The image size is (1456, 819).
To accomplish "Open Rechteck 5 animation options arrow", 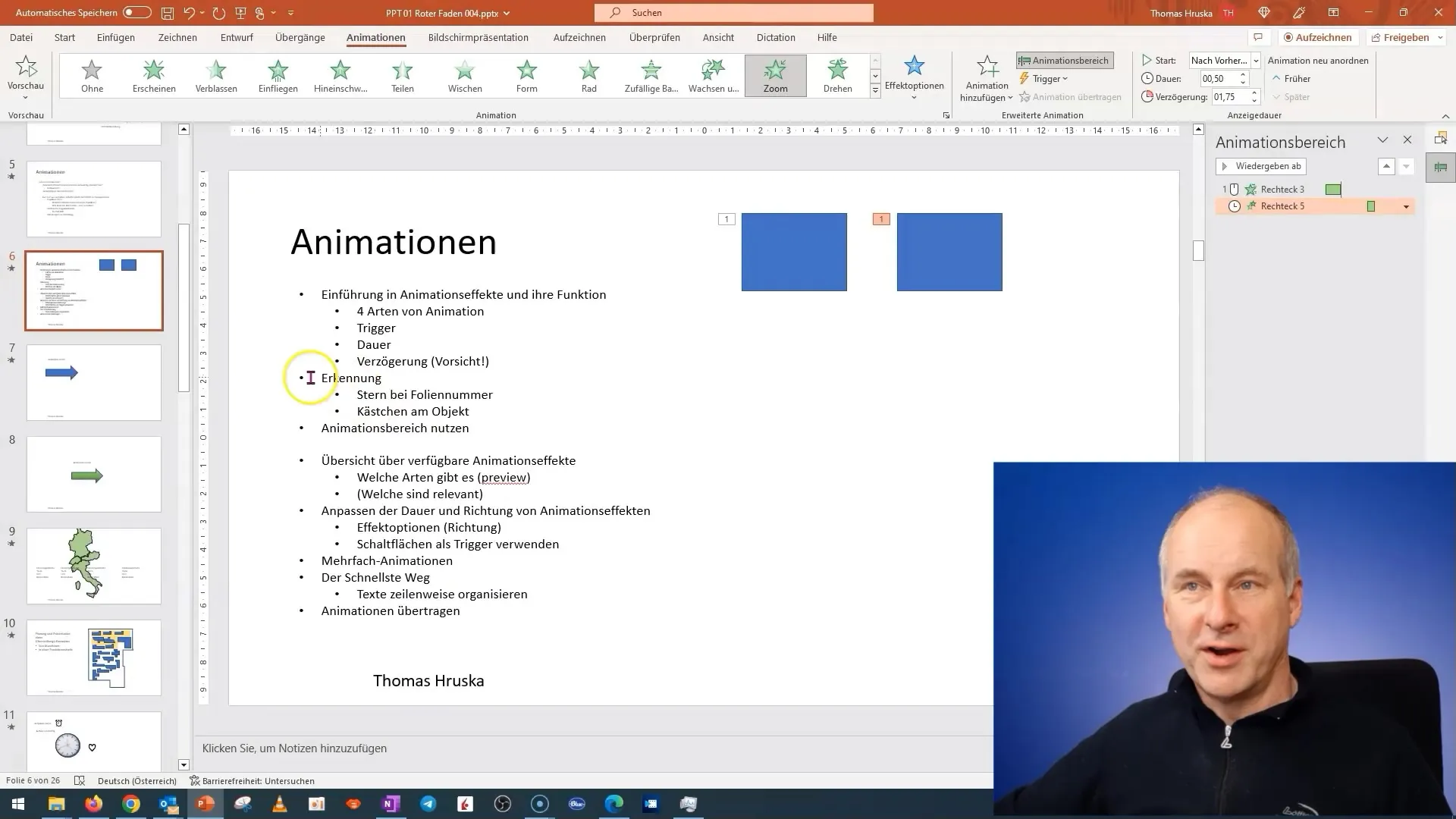I will click(x=1406, y=206).
